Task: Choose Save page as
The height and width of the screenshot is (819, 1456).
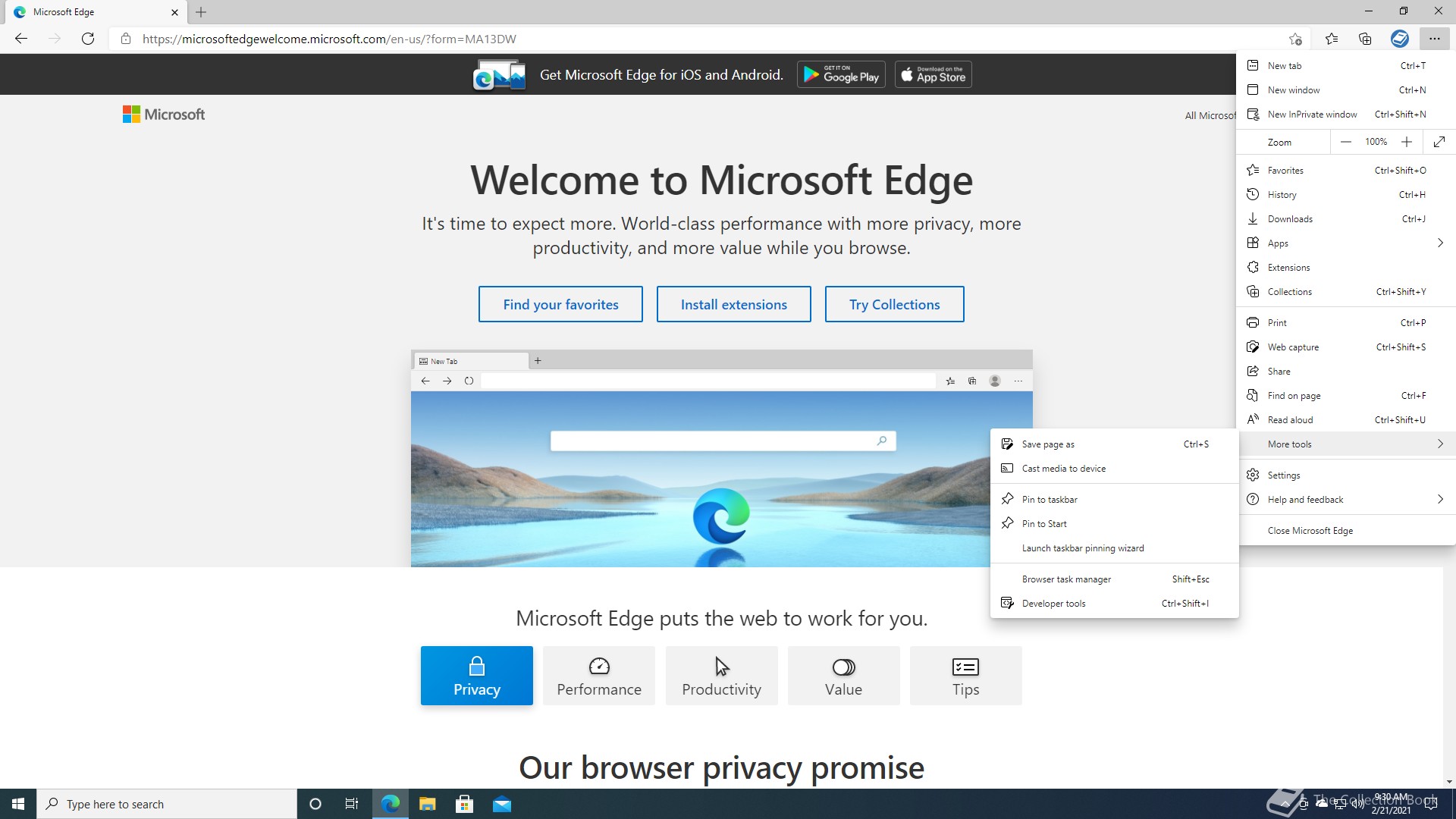Action: point(1114,444)
